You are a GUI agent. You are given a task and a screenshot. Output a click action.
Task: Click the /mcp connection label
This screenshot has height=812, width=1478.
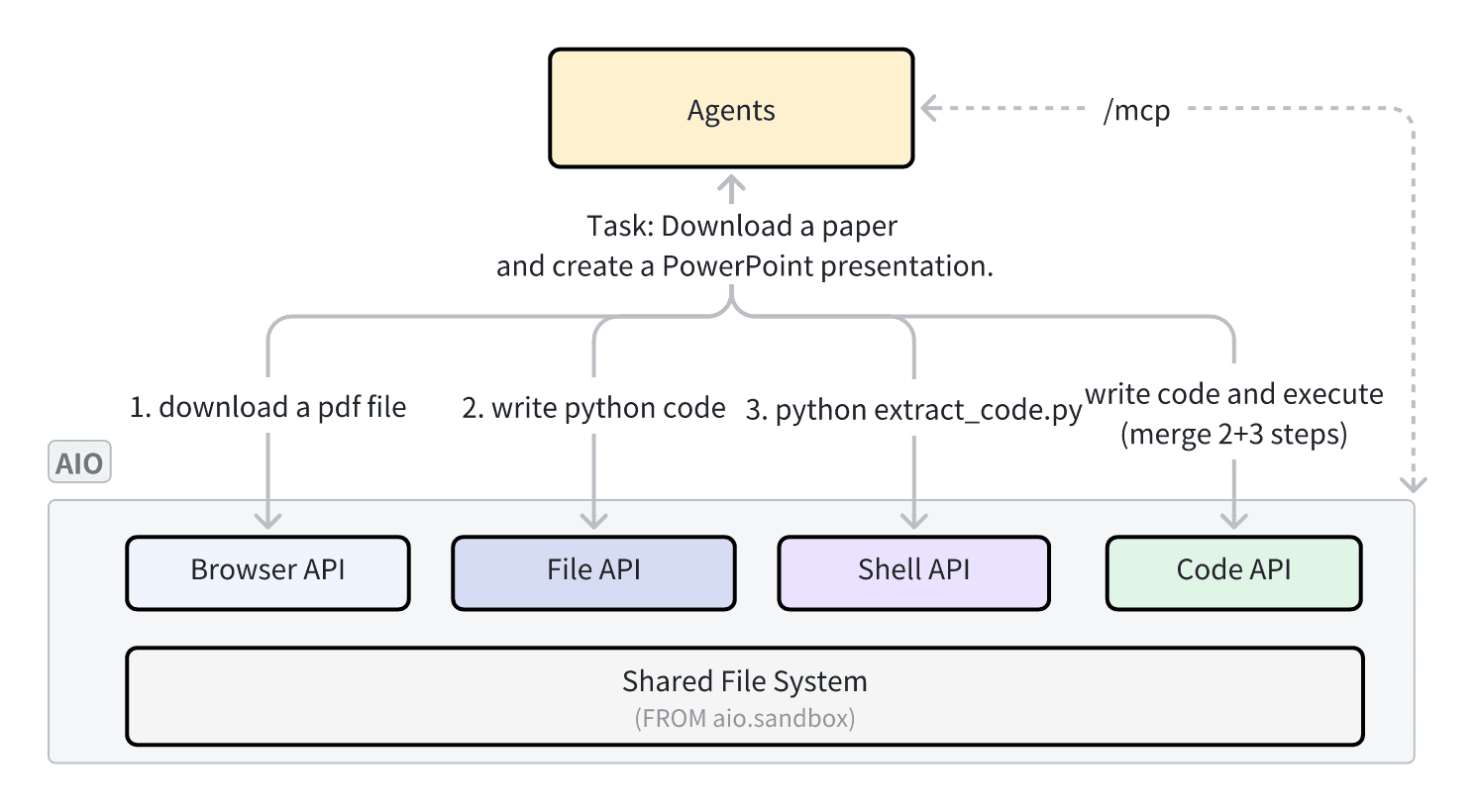click(x=1136, y=110)
